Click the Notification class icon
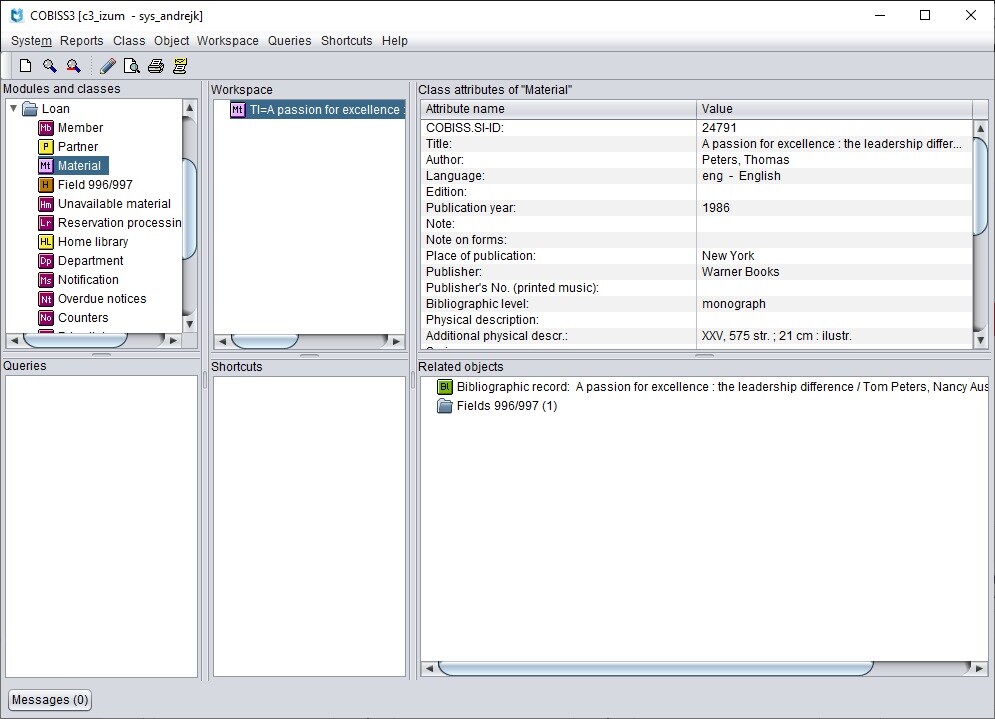 pyautogui.click(x=46, y=280)
